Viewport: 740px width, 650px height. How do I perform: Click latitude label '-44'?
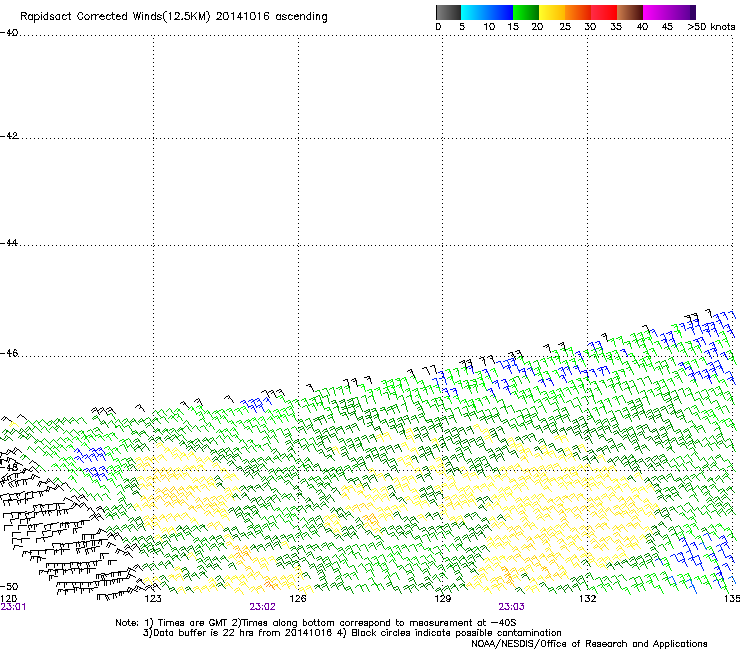(x=9, y=243)
